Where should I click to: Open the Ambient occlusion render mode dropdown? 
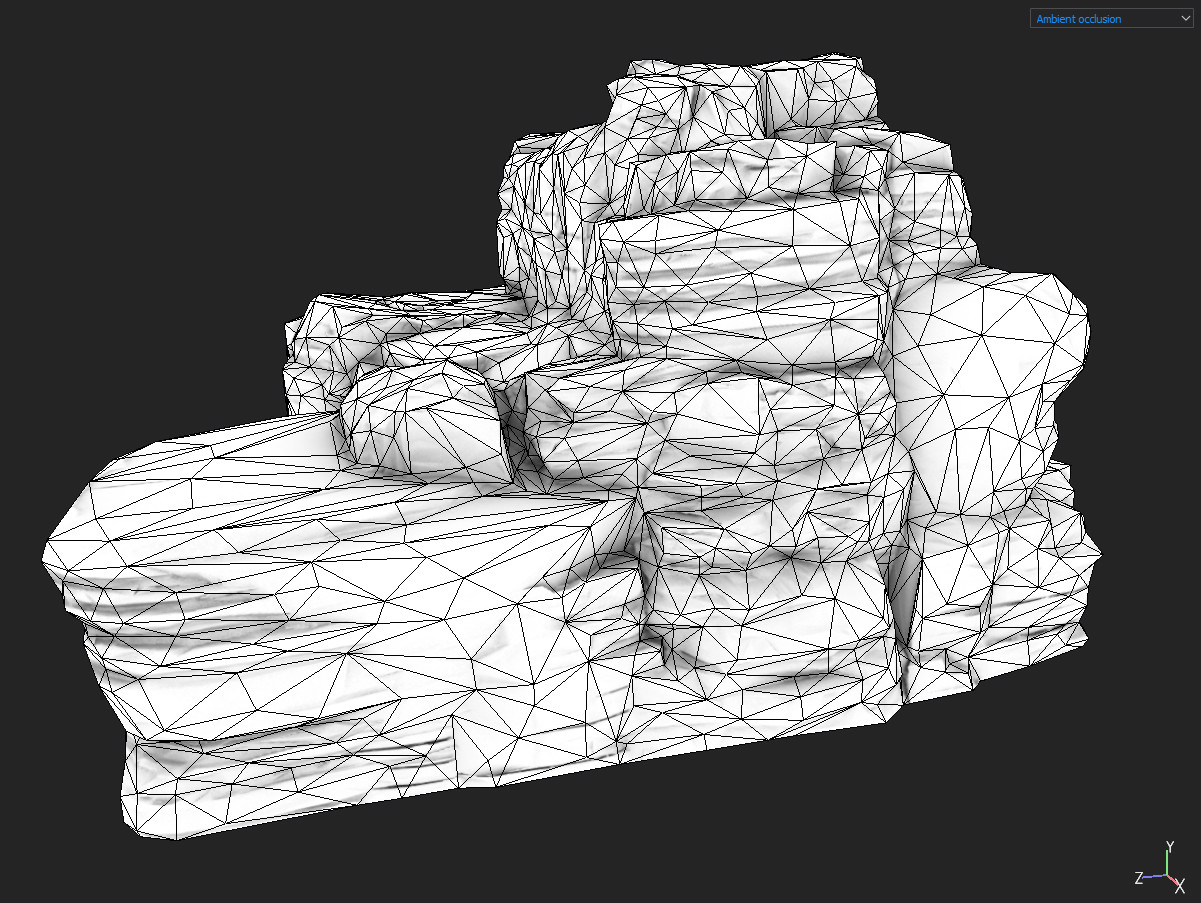pos(1110,18)
